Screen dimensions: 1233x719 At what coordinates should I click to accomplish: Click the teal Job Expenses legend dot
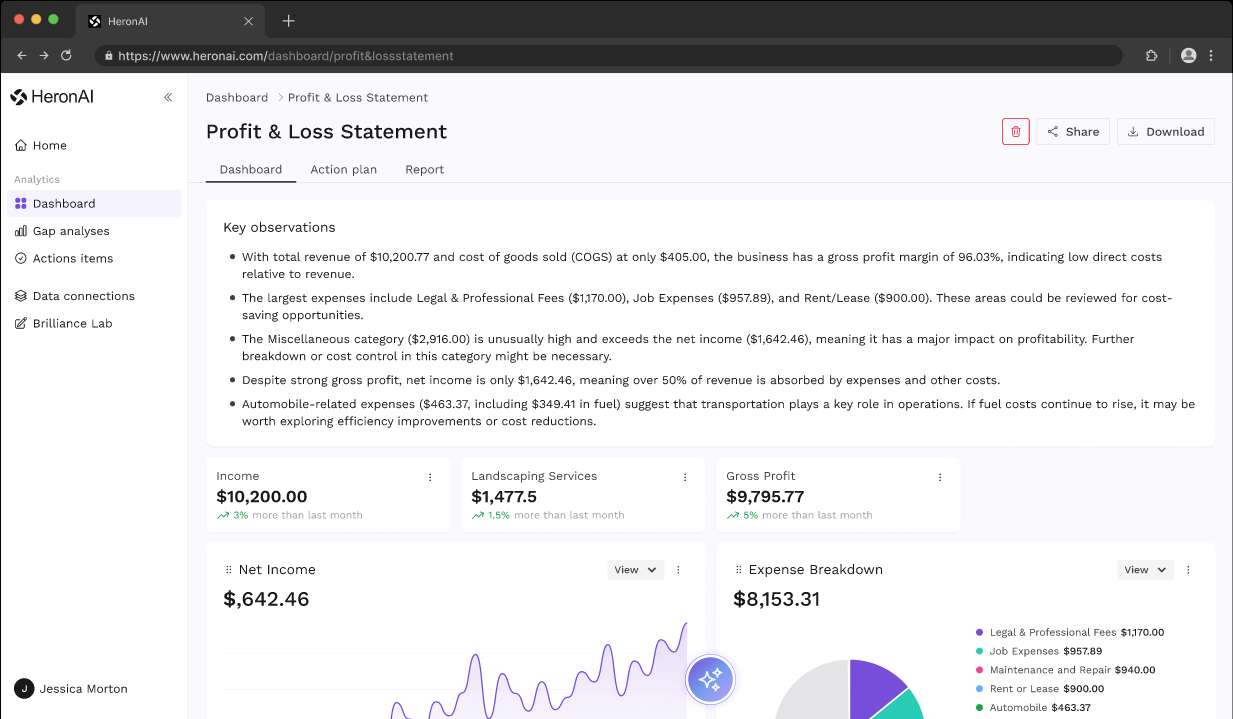click(979, 651)
